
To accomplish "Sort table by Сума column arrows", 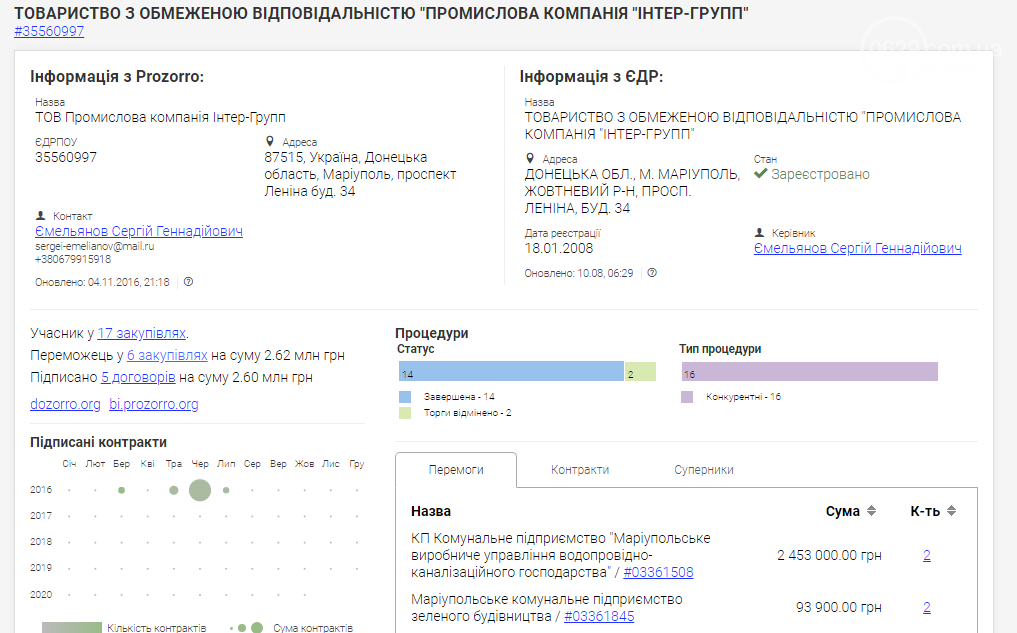I will tap(872, 511).
